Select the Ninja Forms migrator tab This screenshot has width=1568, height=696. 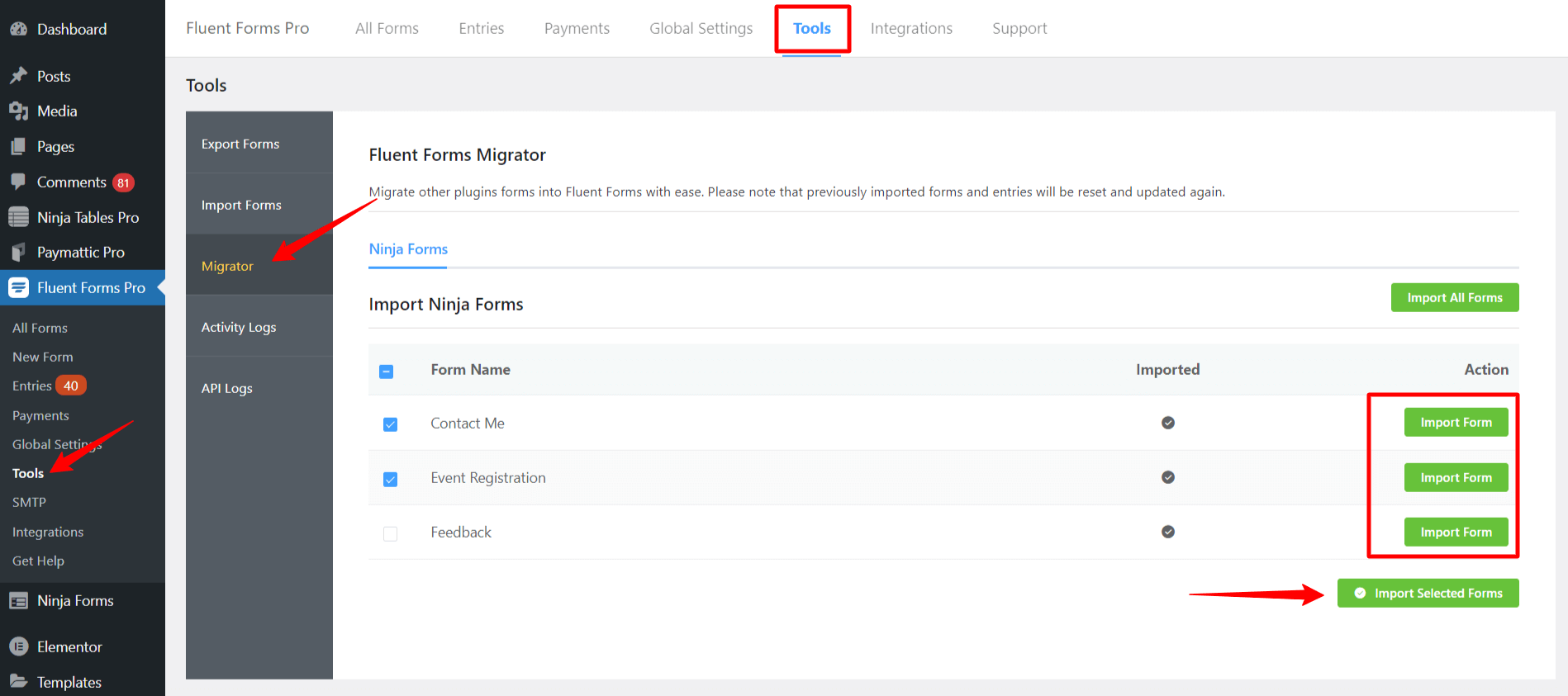408,249
